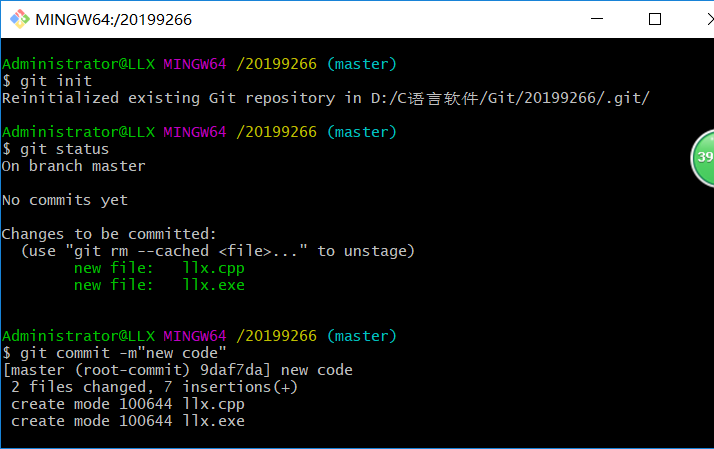Click the 'git status' command text
Viewport: 714px width, 449px height.
pyautogui.click(x=62, y=149)
